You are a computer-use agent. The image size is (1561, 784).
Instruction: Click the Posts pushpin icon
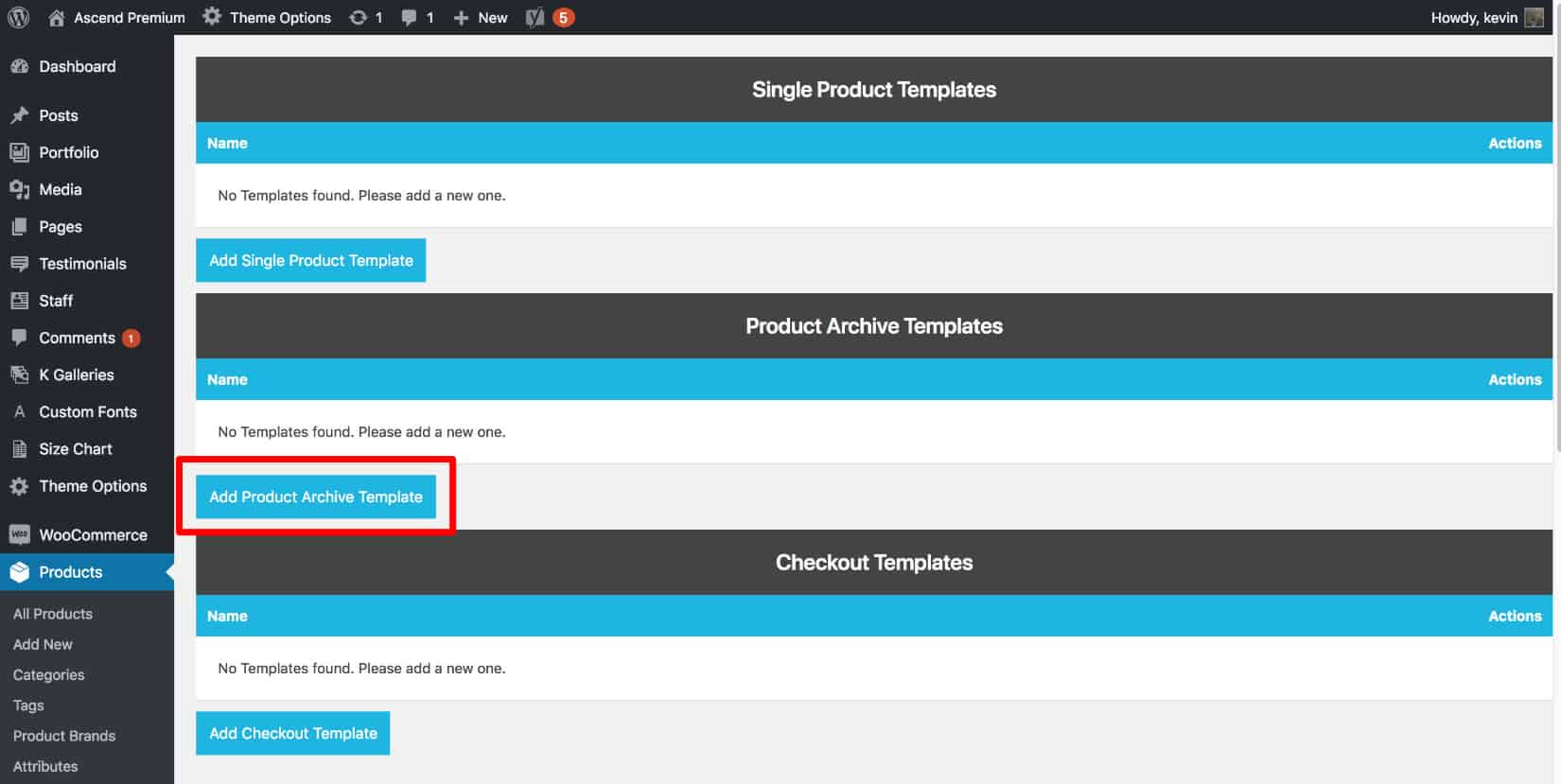click(19, 115)
